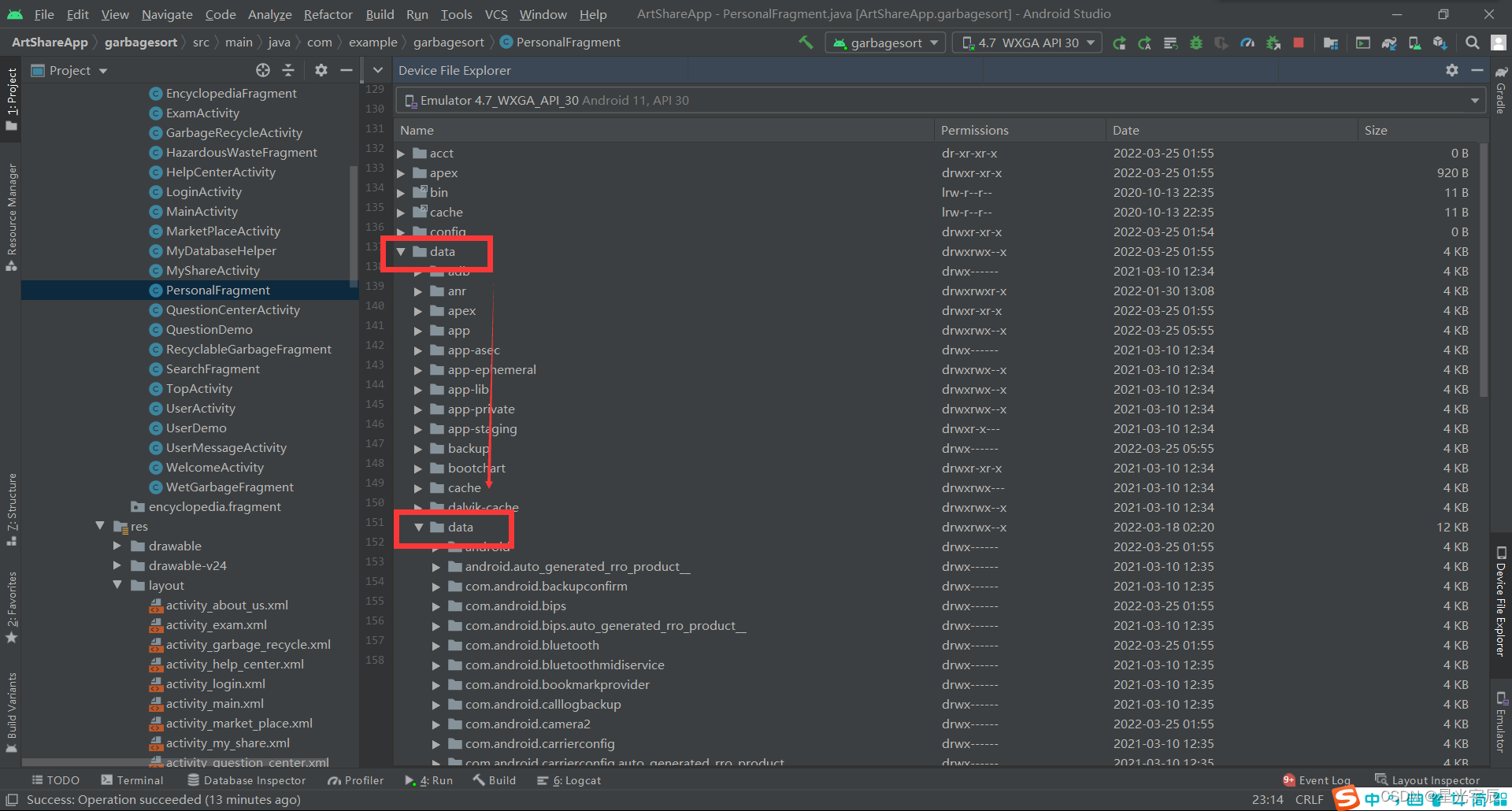Toggle the 2: Favorites side tab

(11, 606)
